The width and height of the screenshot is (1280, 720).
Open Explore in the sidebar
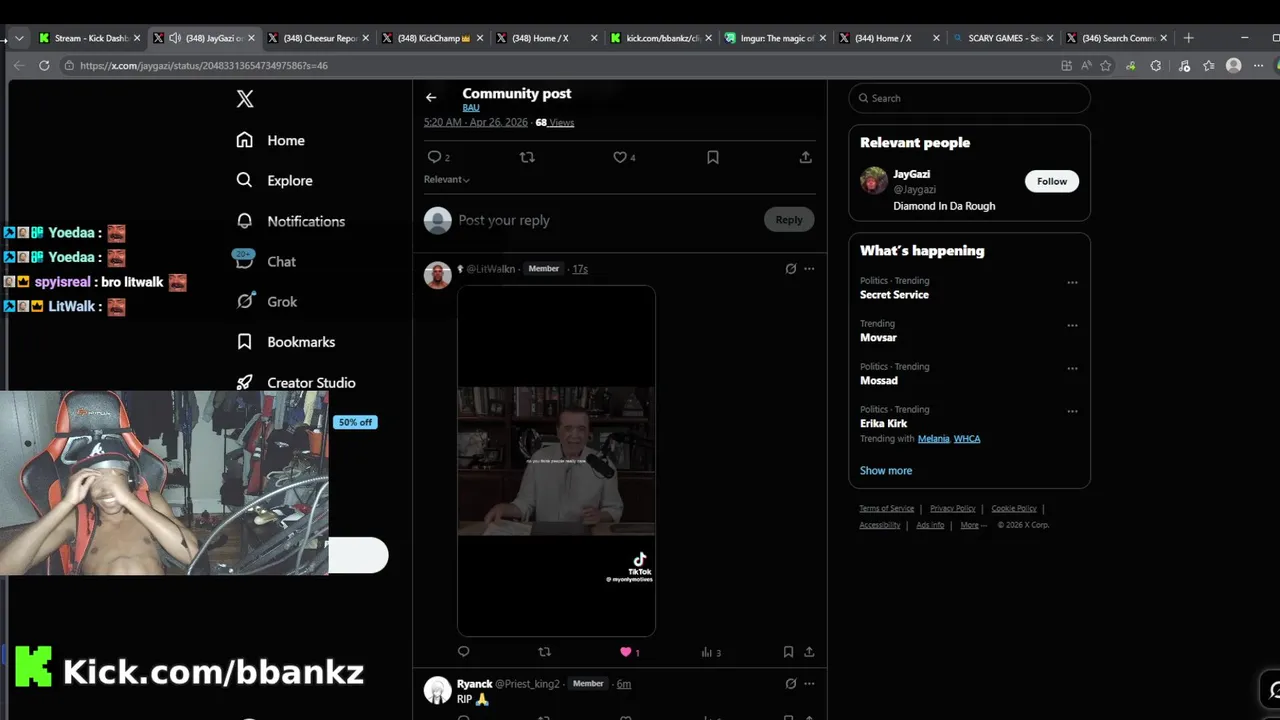click(x=274, y=180)
